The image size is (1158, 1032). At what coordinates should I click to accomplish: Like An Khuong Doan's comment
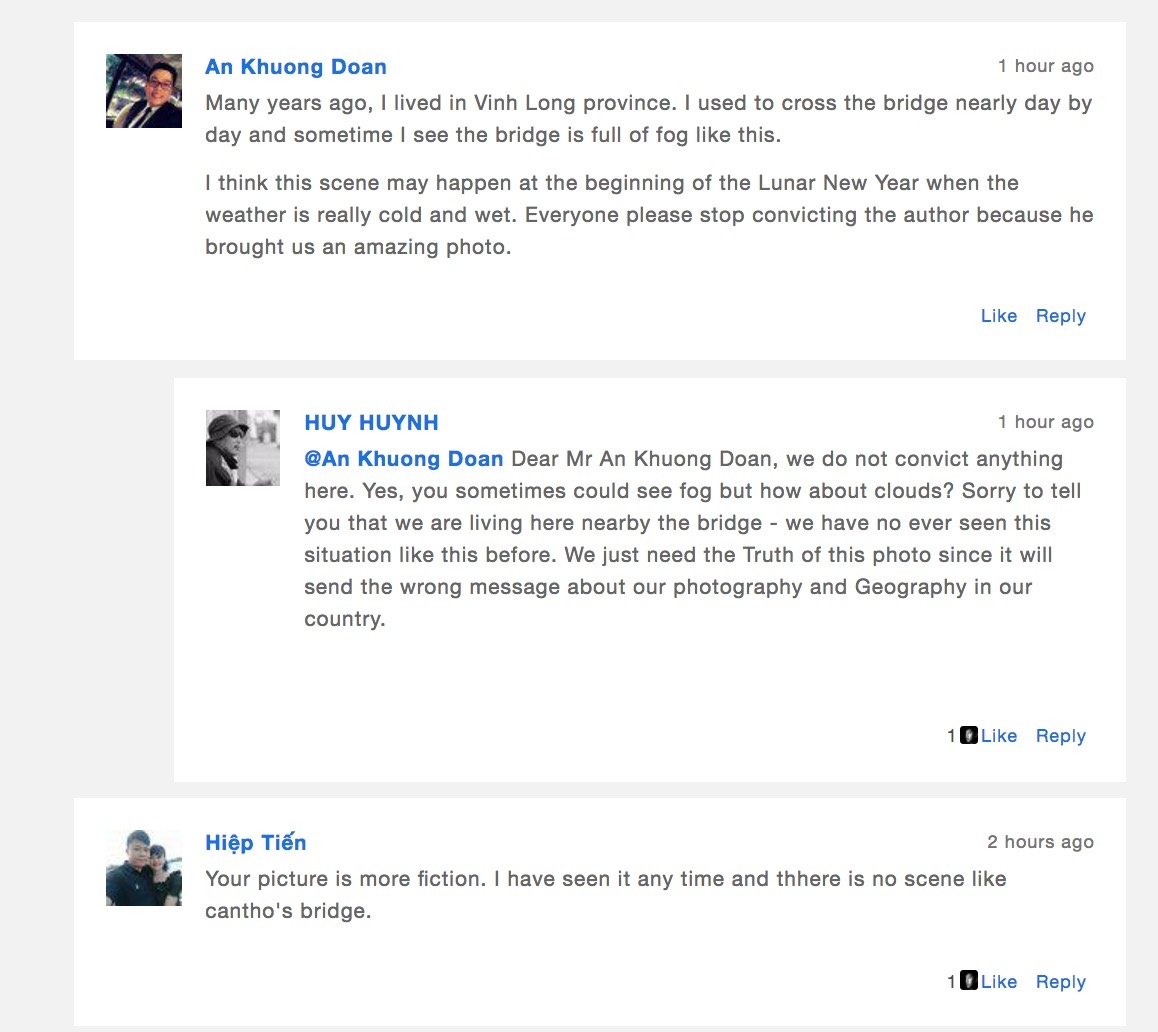point(998,316)
